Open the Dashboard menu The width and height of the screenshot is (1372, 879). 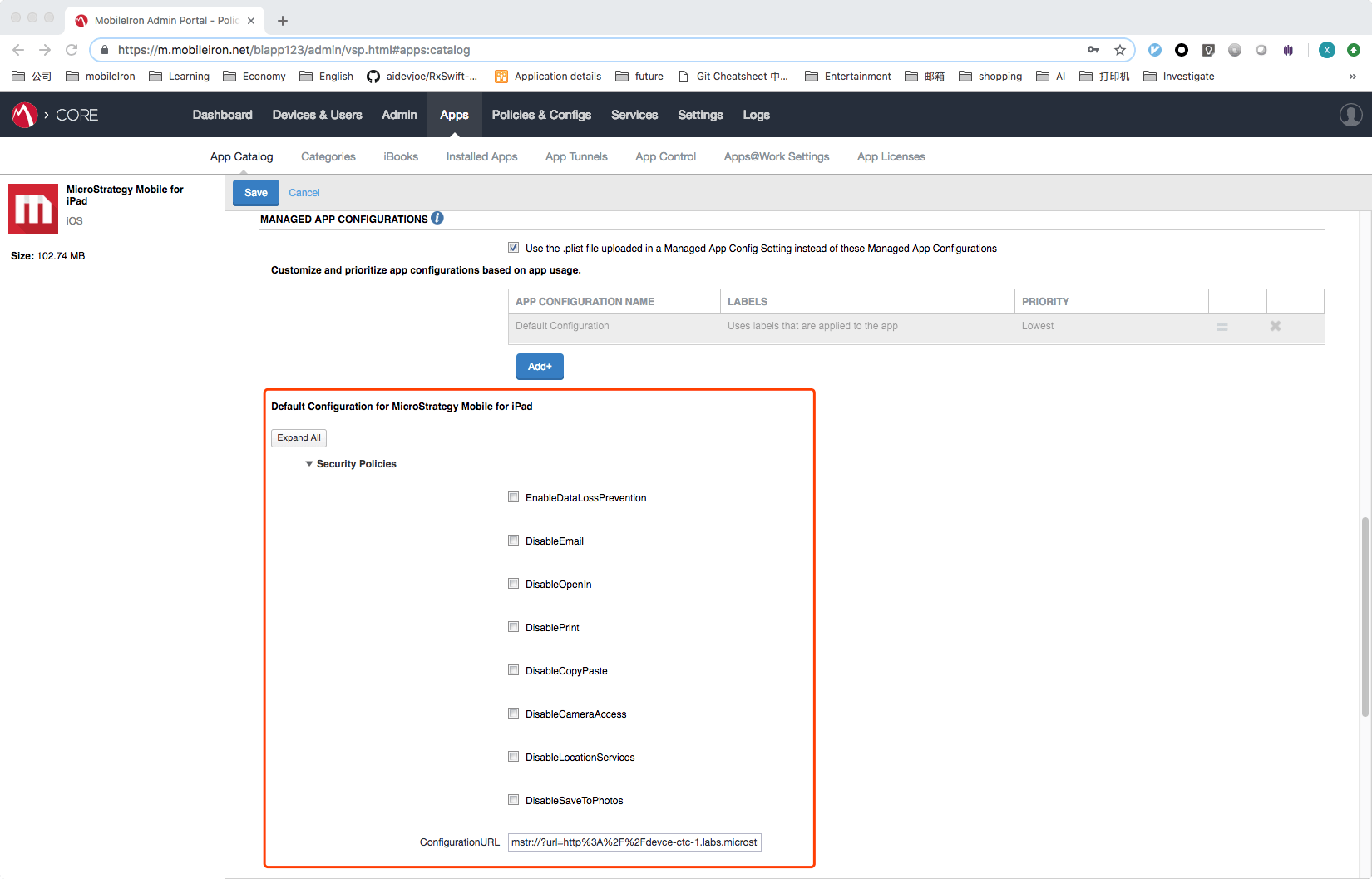pyautogui.click(x=222, y=115)
